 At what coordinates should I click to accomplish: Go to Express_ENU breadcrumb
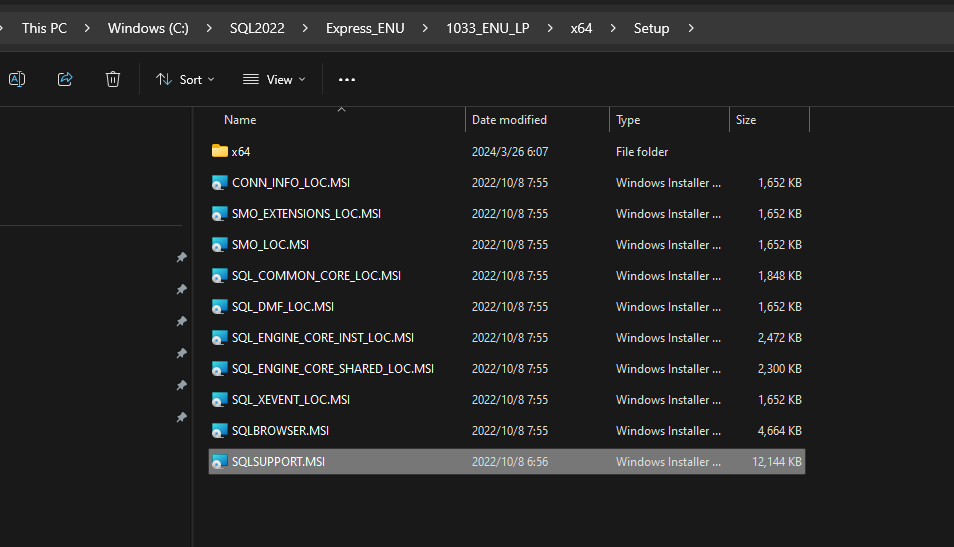click(x=365, y=28)
